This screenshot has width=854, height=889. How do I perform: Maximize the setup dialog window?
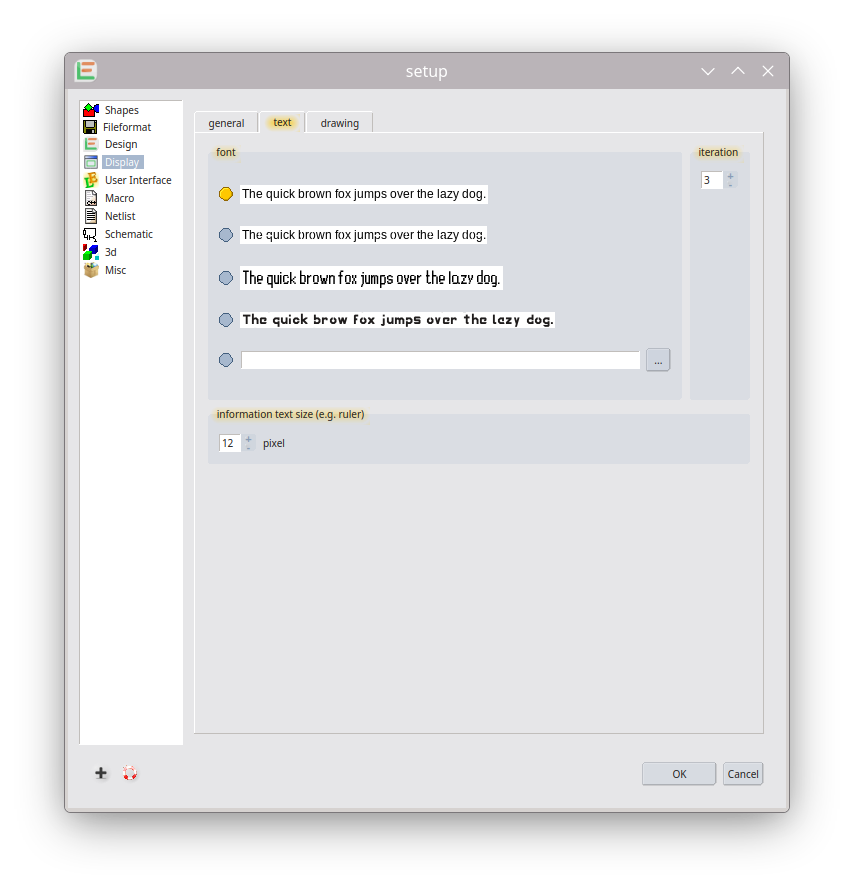click(x=738, y=71)
